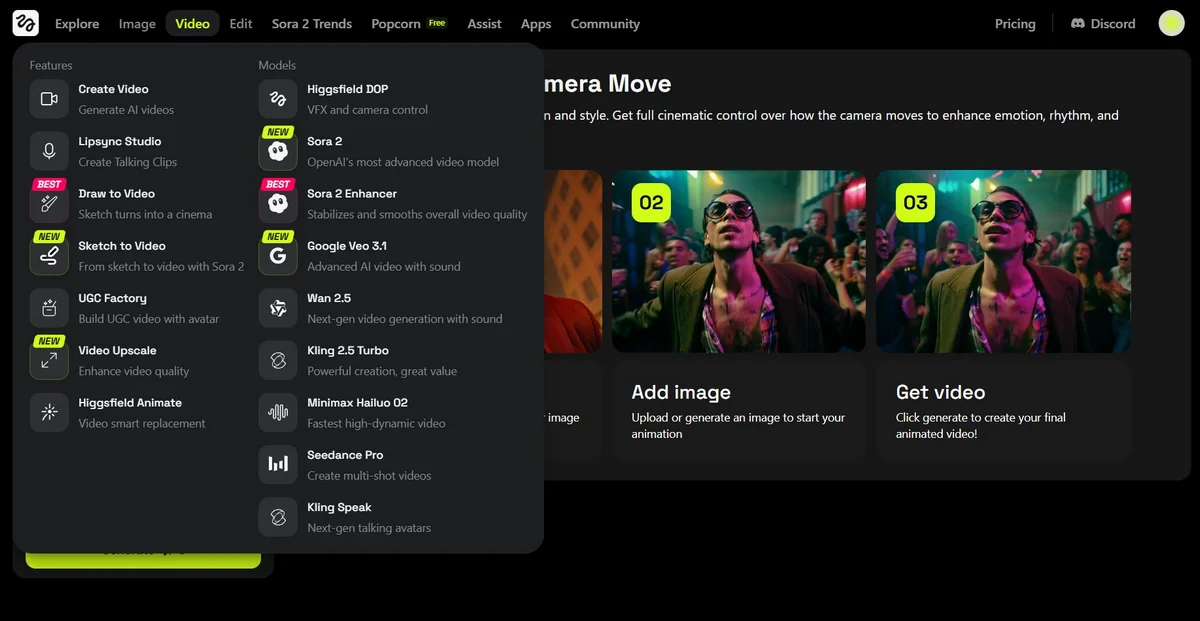Click the Get video heading
Screen dimensions: 1200x621
point(941,392)
